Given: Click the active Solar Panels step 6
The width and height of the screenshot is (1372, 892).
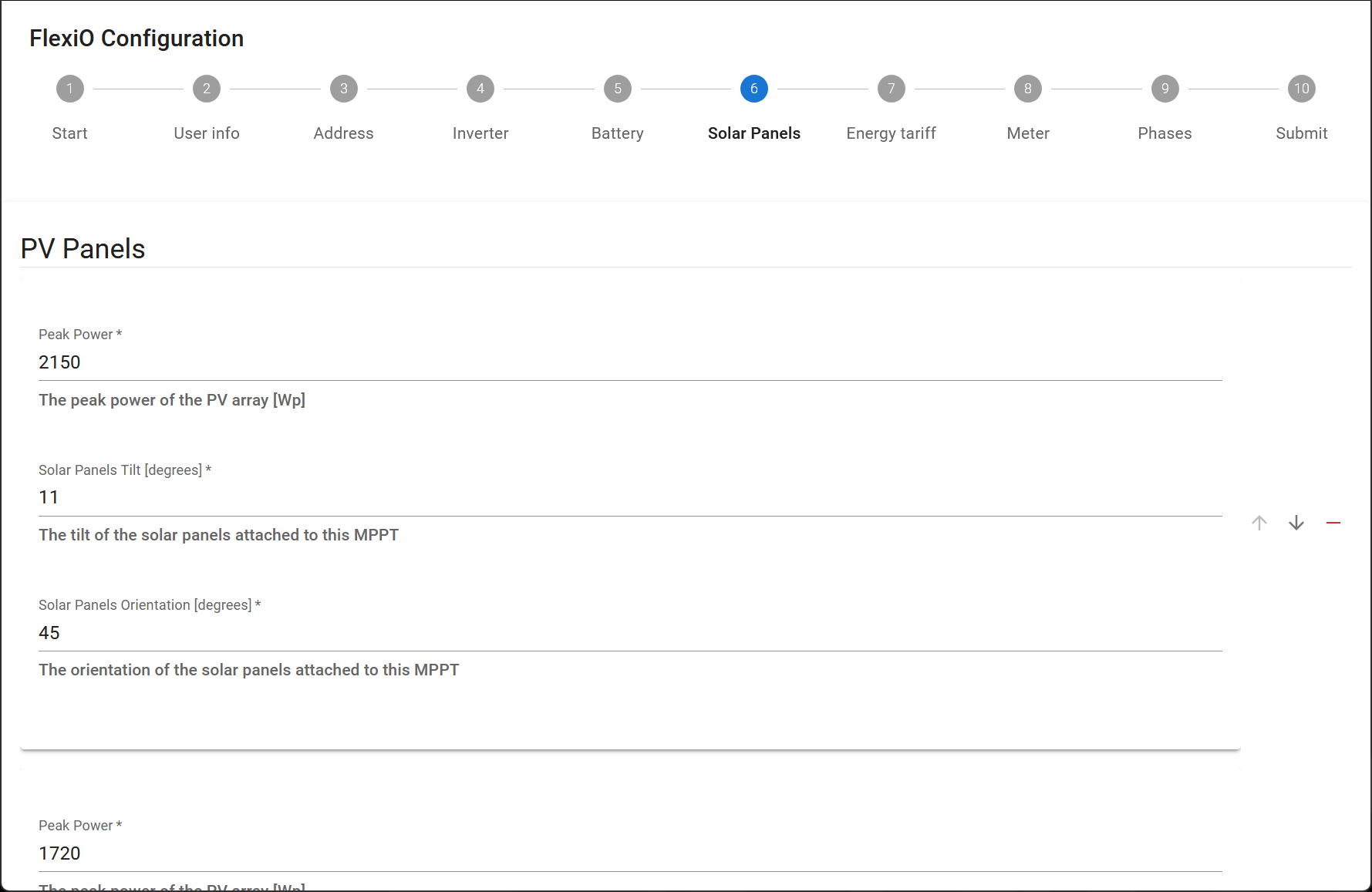Looking at the screenshot, I should (x=753, y=89).
